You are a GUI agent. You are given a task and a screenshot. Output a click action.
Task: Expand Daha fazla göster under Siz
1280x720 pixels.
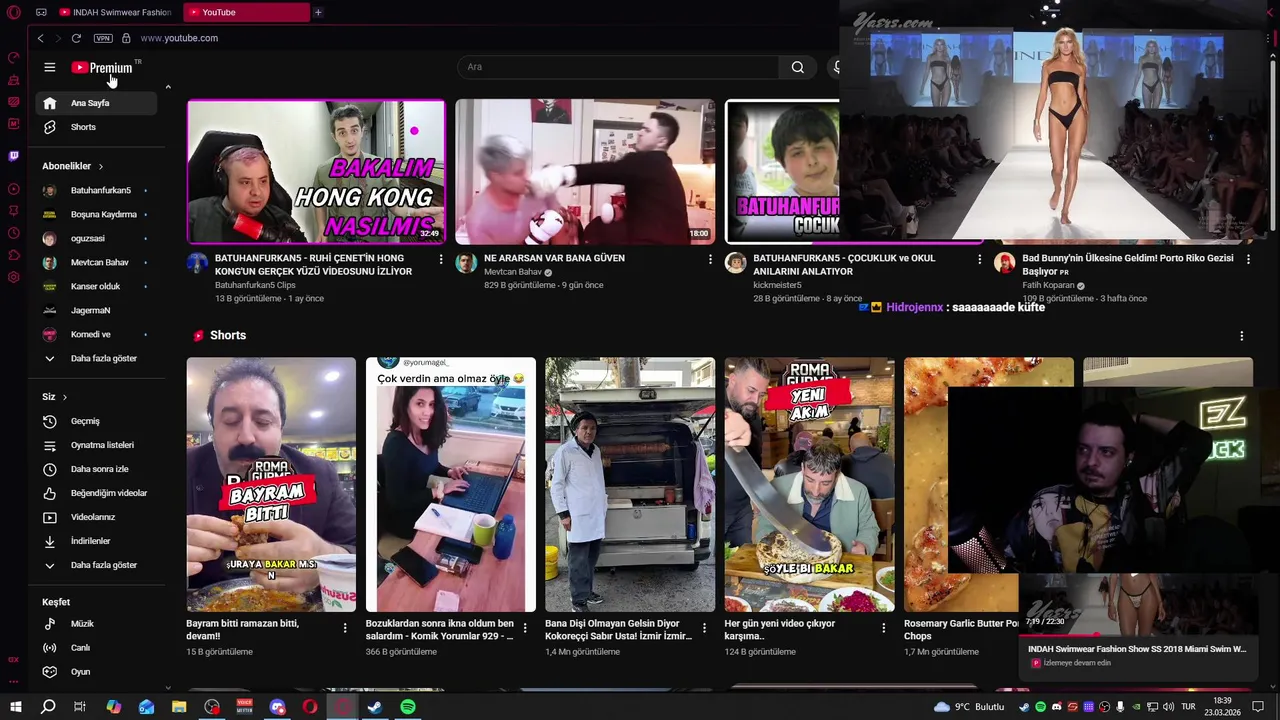tap(97, 565)
